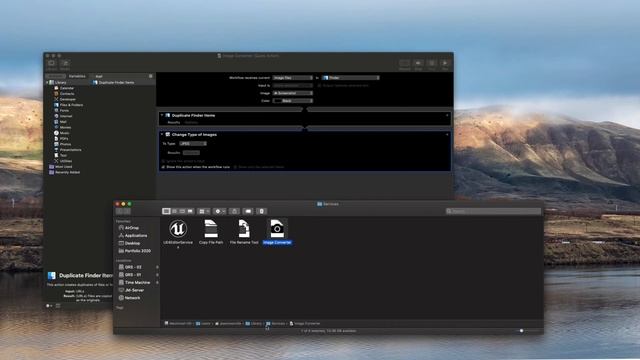Click the Record button in Automator
Image resolution: width=640 pixels, height=360 pixels.
(404, 63)
